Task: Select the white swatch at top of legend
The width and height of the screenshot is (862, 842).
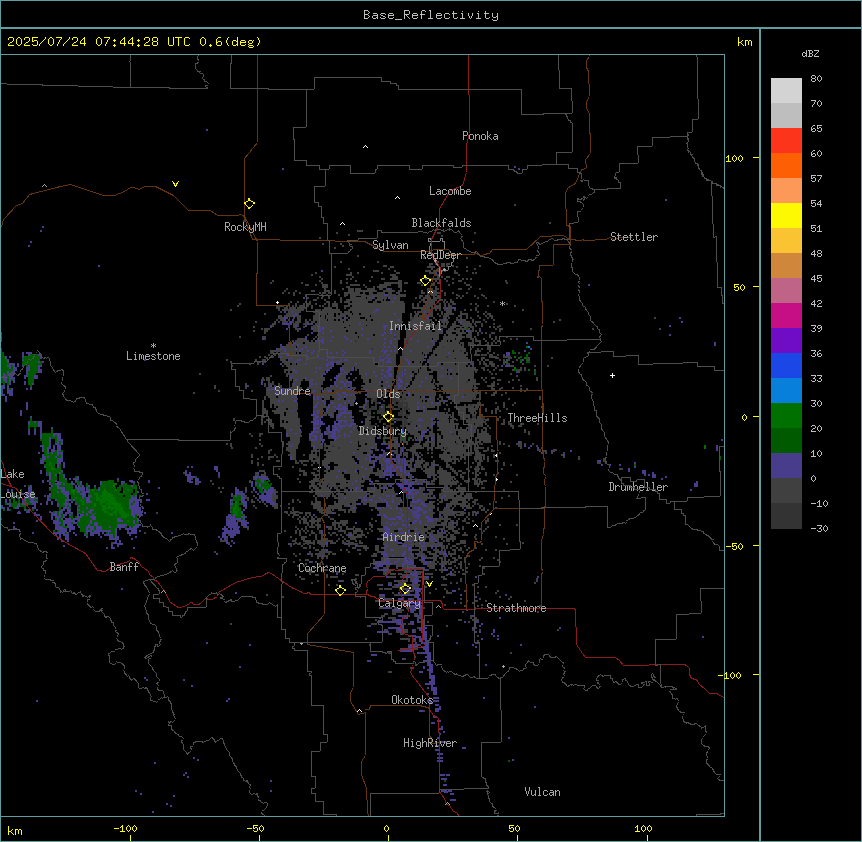Action: point(786,91)
